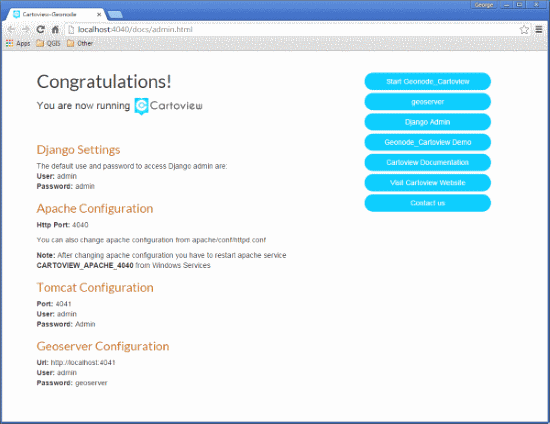Click the Contact us button
The width and height of the screenshot is (550, 424).
428,203
